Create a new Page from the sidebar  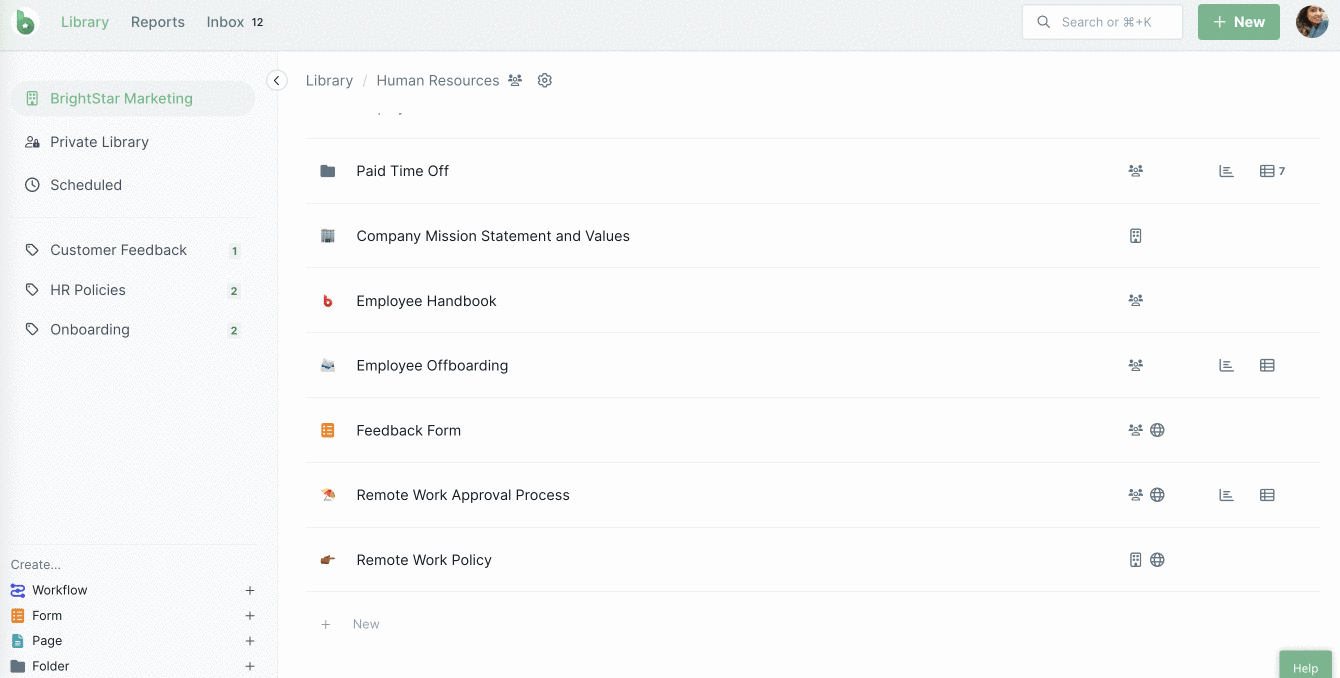tap(47, 641)
